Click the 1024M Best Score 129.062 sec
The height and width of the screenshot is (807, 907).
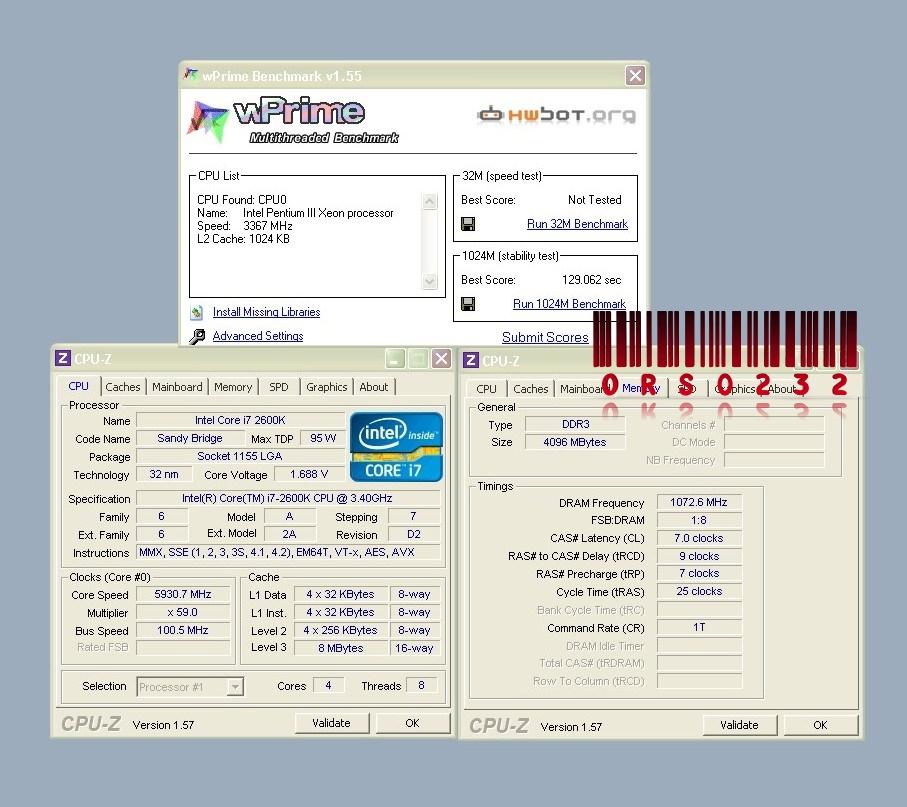[x=591, y=280]
